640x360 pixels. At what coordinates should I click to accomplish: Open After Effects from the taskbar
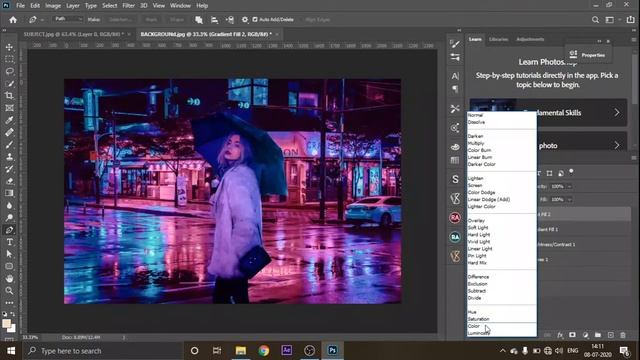[287, 351]
